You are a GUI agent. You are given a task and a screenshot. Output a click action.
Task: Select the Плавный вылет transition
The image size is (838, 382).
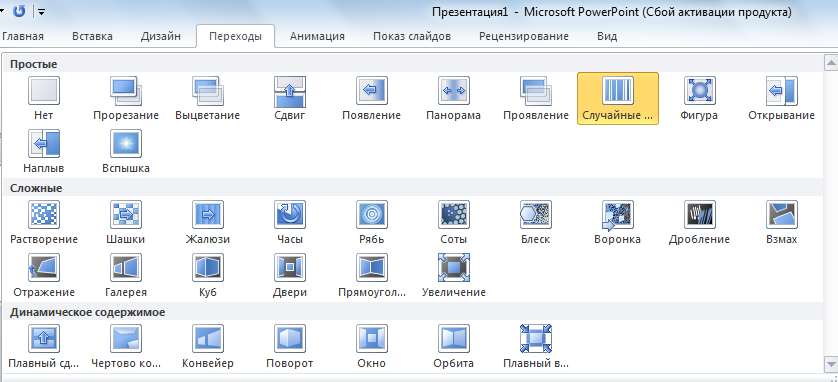[x=536, y=347]
